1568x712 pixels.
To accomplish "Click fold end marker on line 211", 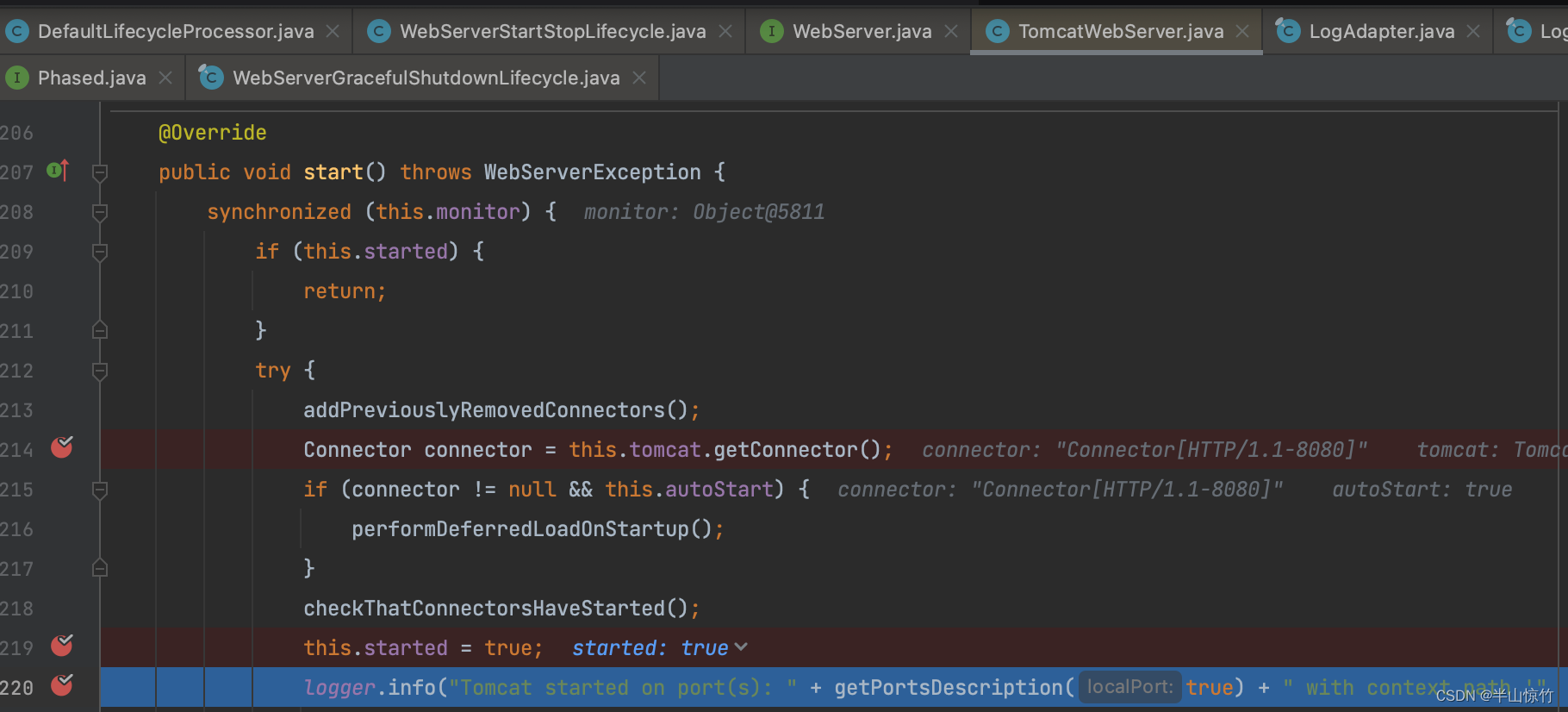I will point(100,330).
